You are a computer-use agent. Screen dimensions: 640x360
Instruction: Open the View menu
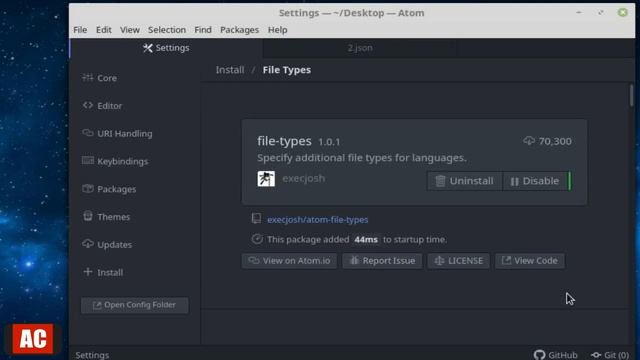[130, 30]
